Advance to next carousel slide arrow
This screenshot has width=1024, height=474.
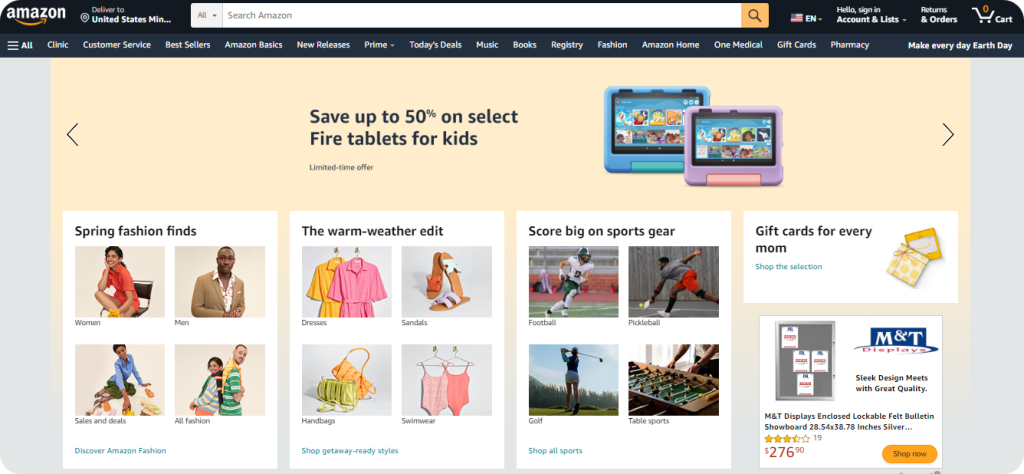948,134
